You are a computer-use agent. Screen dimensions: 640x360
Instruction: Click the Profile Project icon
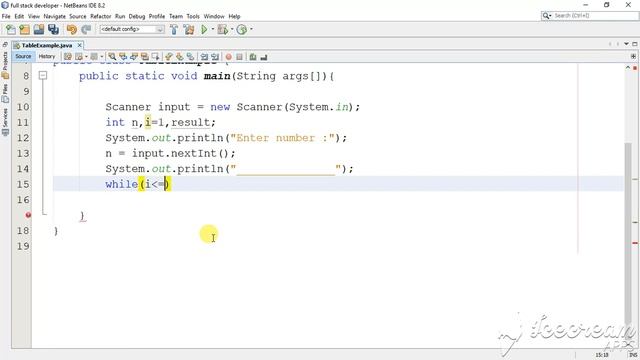pyautogui.click(x=242, y=29)
